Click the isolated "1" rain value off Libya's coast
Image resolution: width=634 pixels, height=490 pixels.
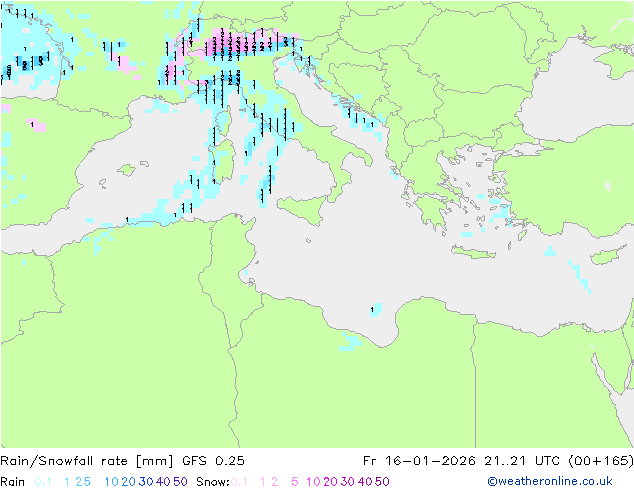tap(372, 310)
